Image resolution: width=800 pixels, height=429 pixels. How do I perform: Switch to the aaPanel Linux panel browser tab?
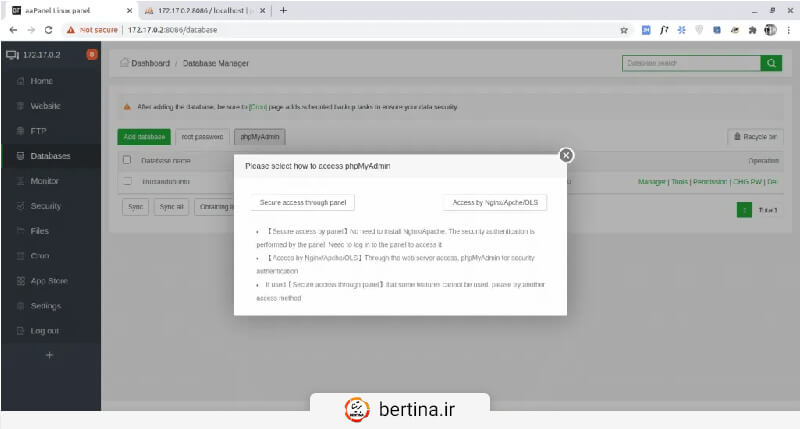[x=71, y=10]
